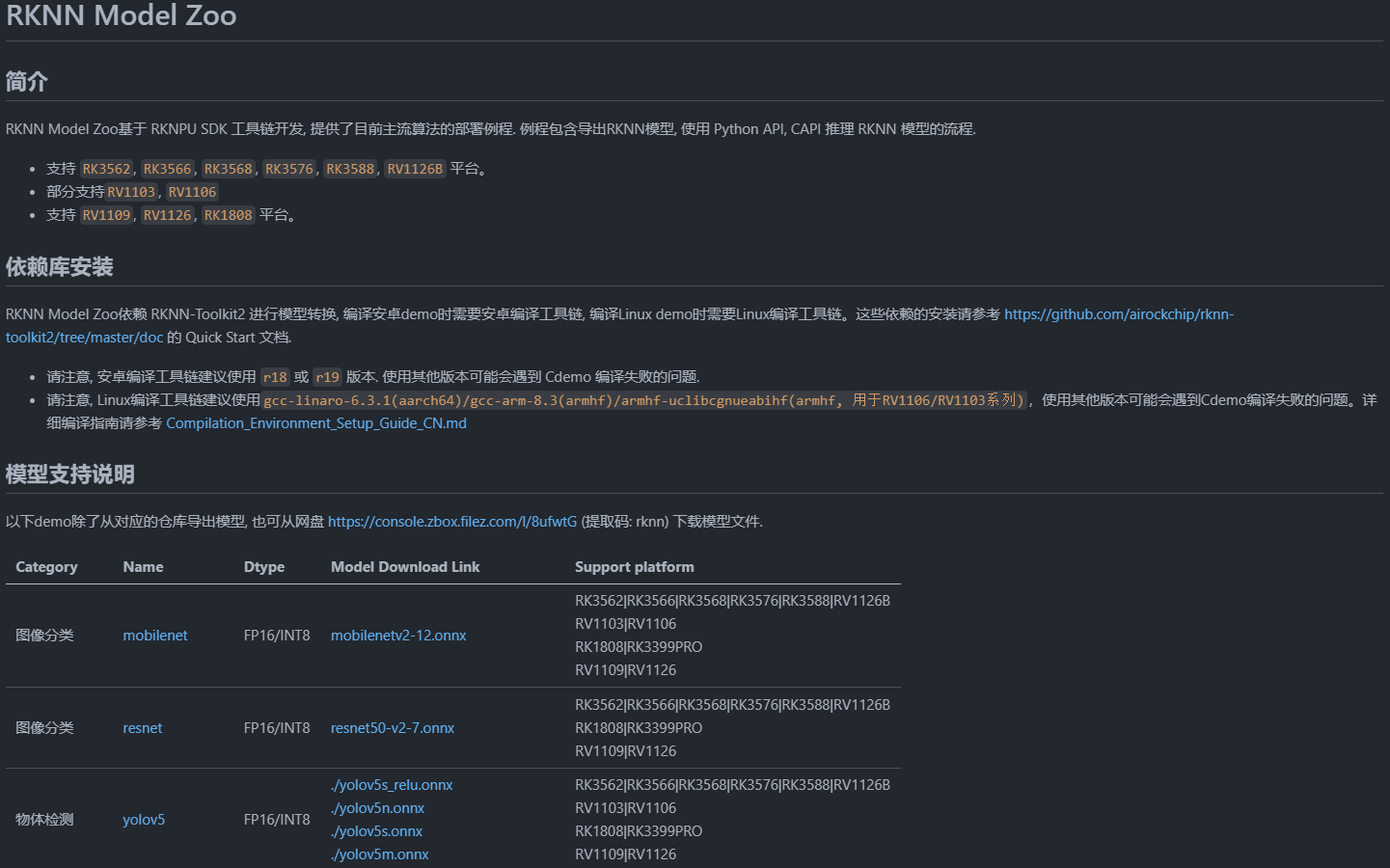Open Compilation_Environment_Setup_Guide_CN.md link

pos(316,423)
